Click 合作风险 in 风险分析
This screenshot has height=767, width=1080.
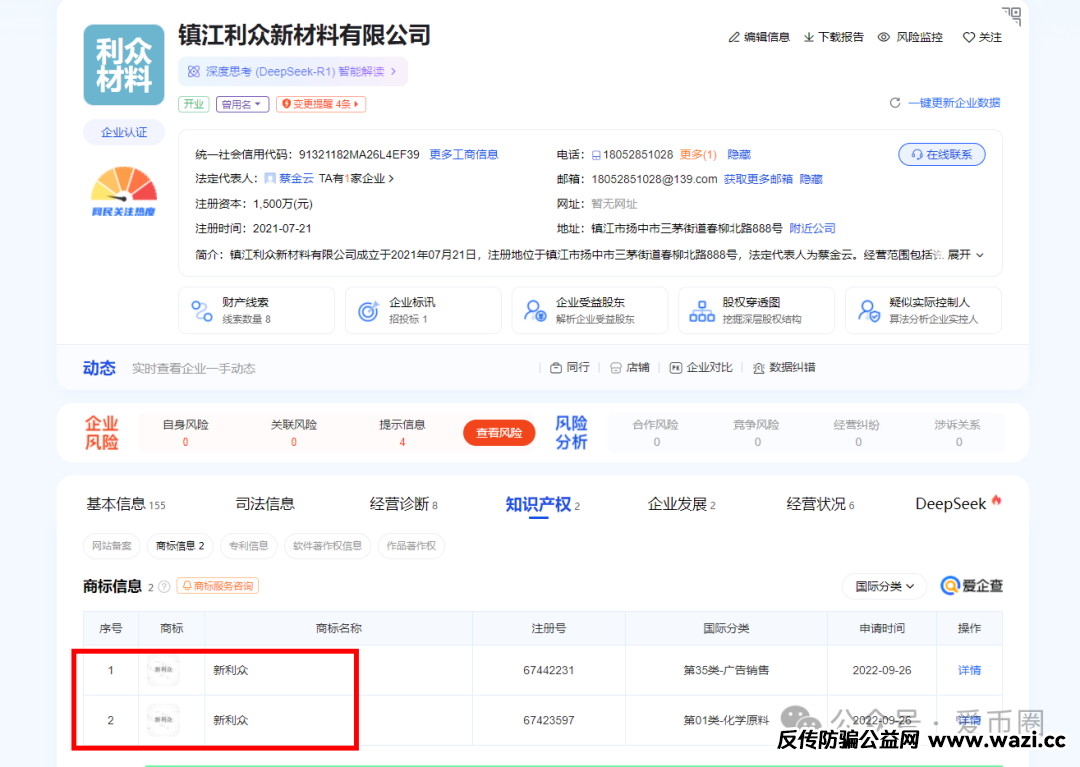click(656, 433)
